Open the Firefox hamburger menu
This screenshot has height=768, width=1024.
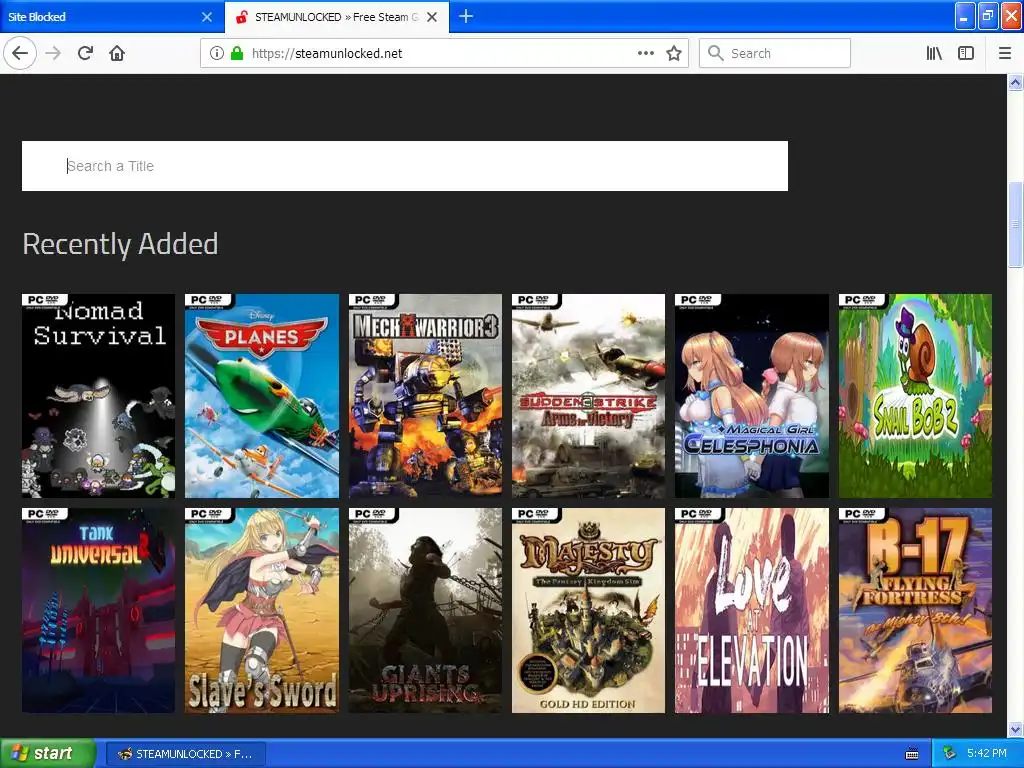[1005, 54]
